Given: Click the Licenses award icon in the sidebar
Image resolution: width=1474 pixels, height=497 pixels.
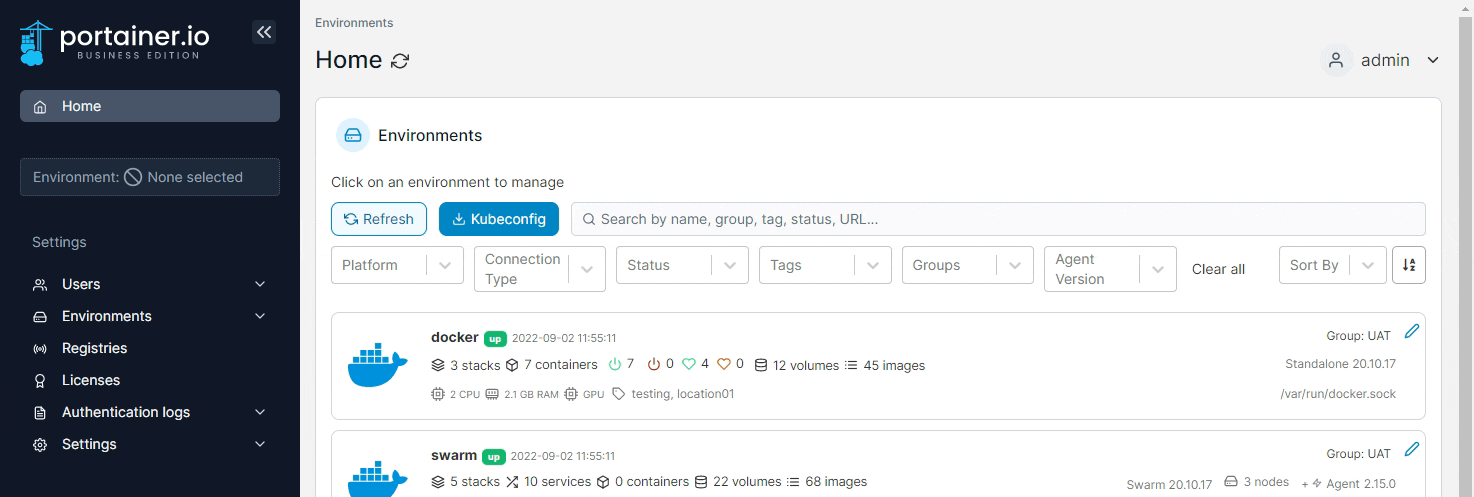Looking at the screenshot, I should coord(40,381).
